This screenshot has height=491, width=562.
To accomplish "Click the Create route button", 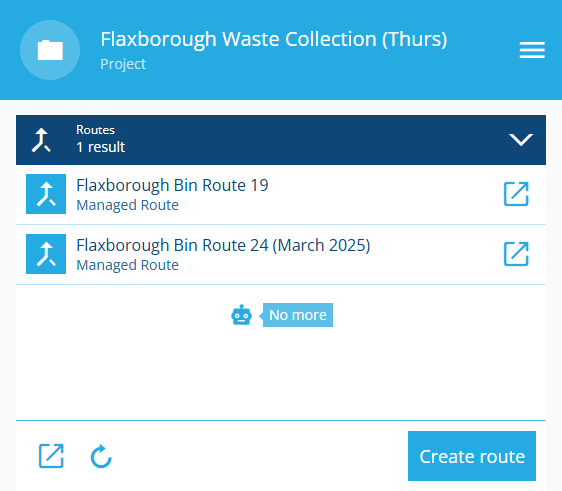I will click(x=472, y=456).
